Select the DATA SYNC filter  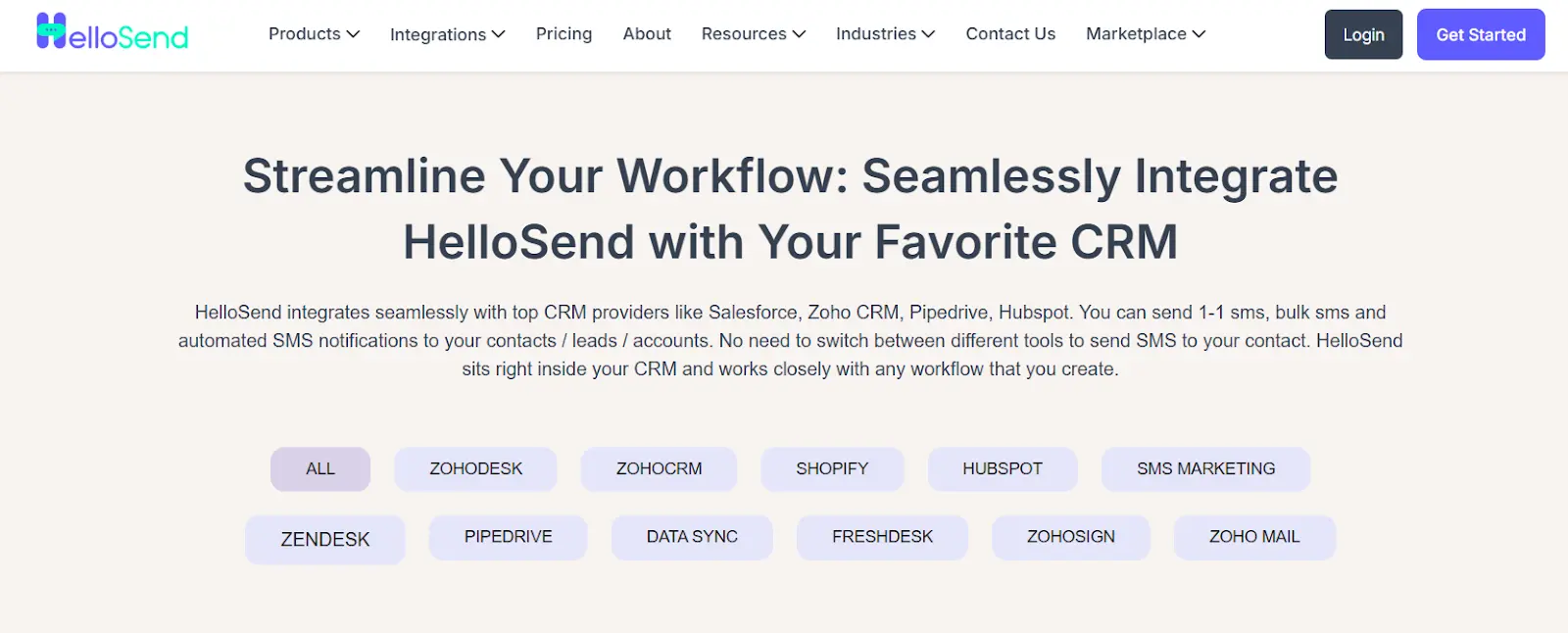click(x=692, y=536)
